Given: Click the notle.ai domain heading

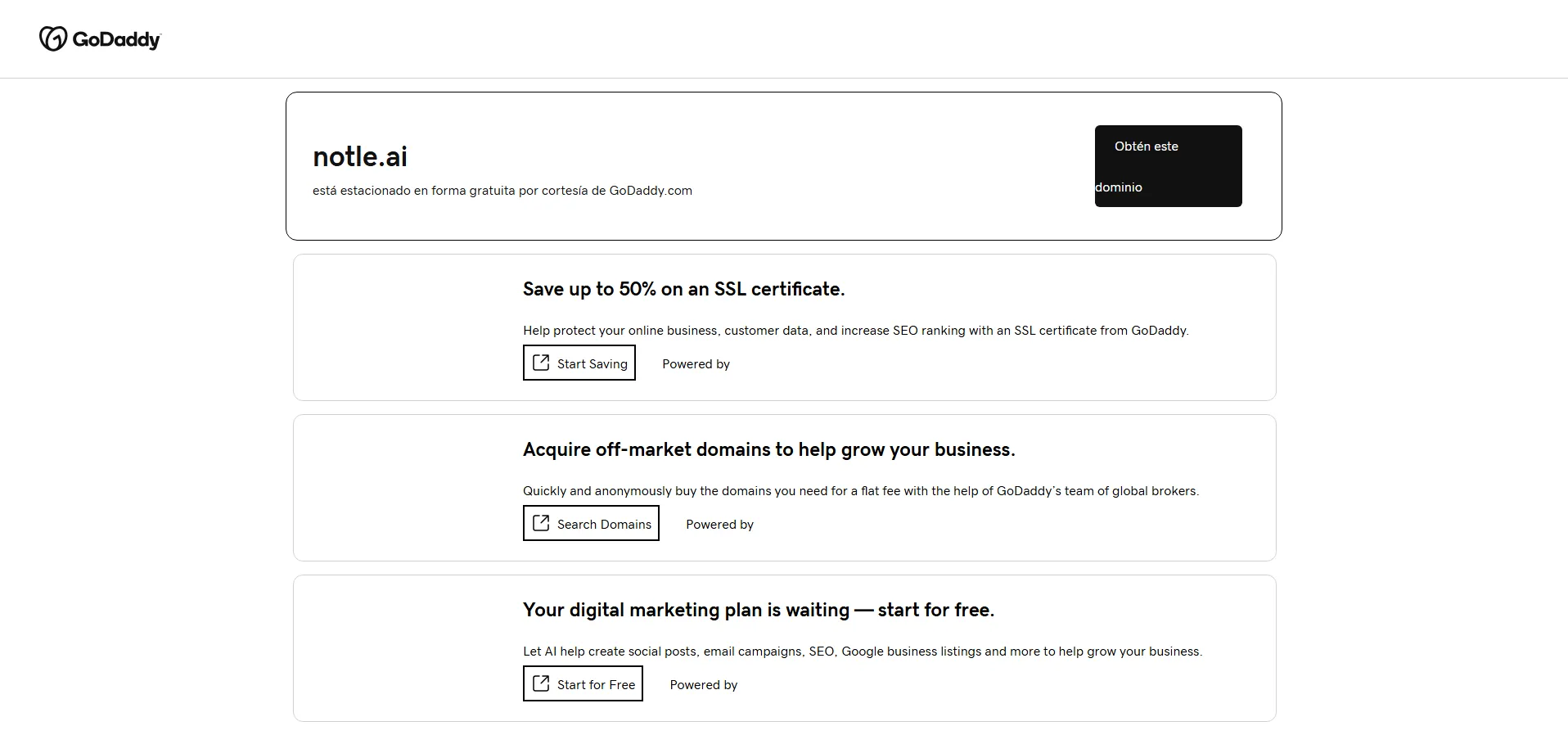Looking at the screenshot, I should point(360,156).
